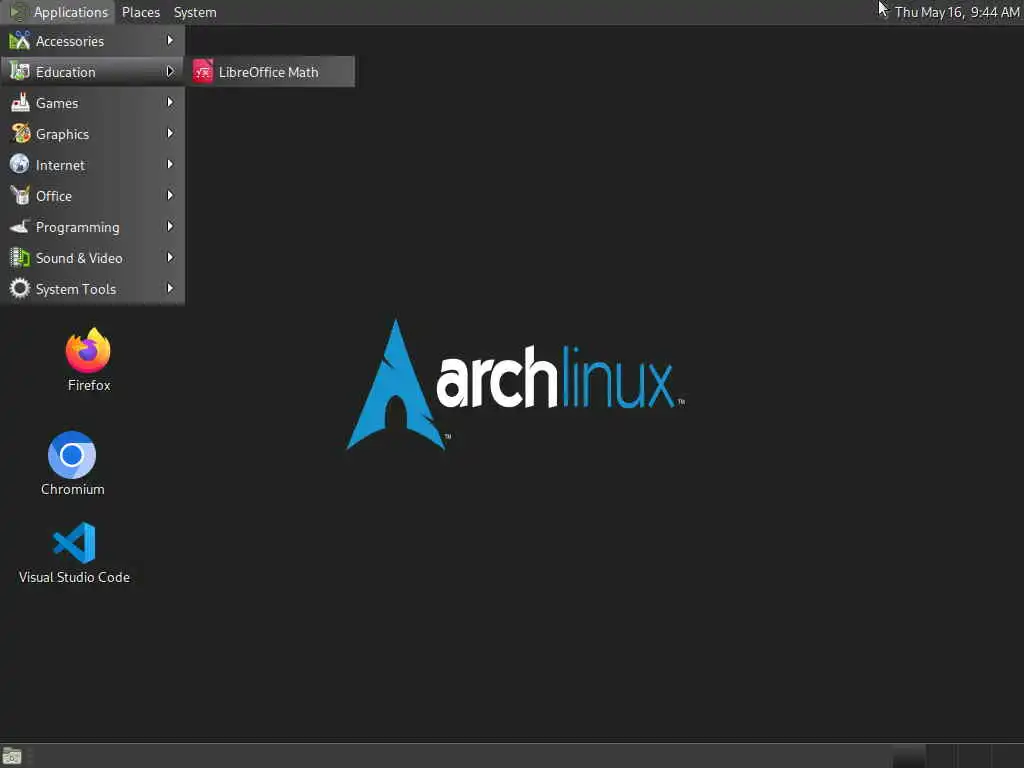Image resolution: width=1024 pixels, height=768 pixels.
Task: Expand the Programming submenu arrow
Action: 170,227
